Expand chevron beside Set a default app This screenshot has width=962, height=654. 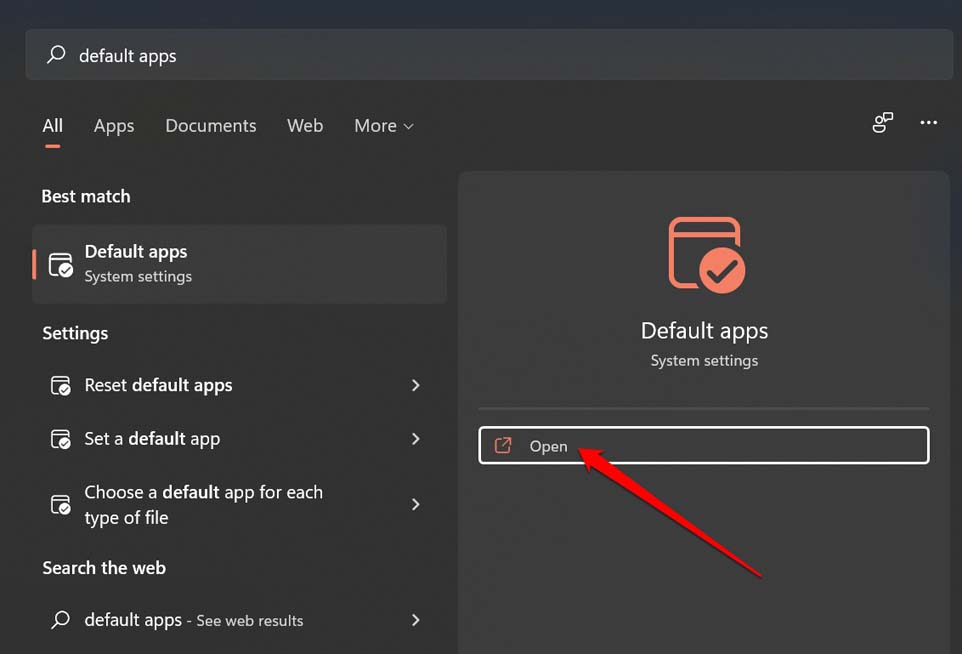(x=415, y=439)
